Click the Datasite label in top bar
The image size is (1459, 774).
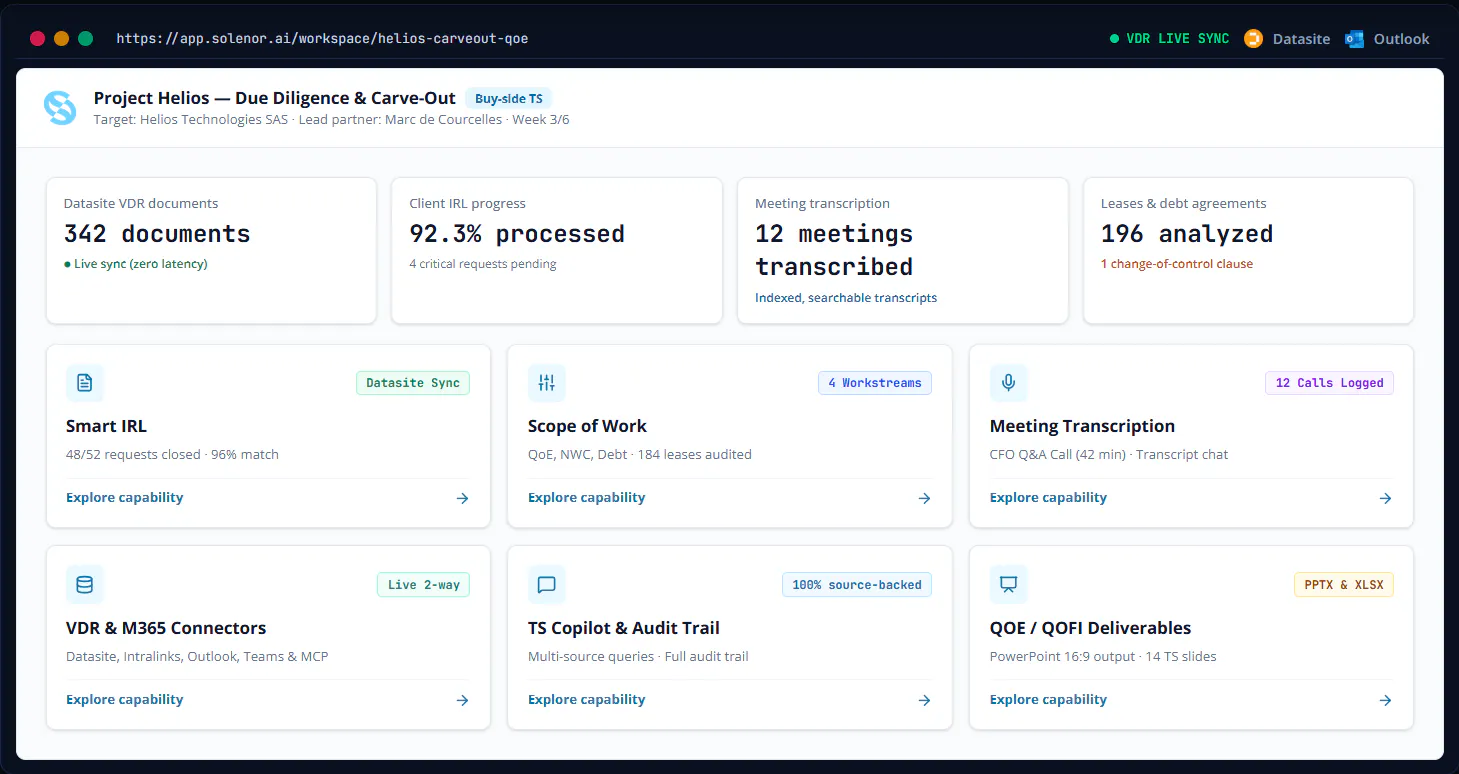pos(1301,39)
